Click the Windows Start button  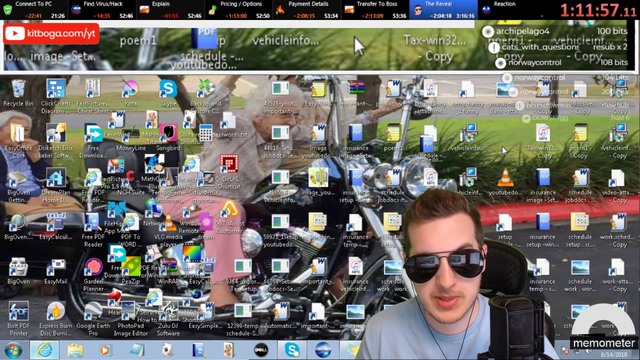13,350
